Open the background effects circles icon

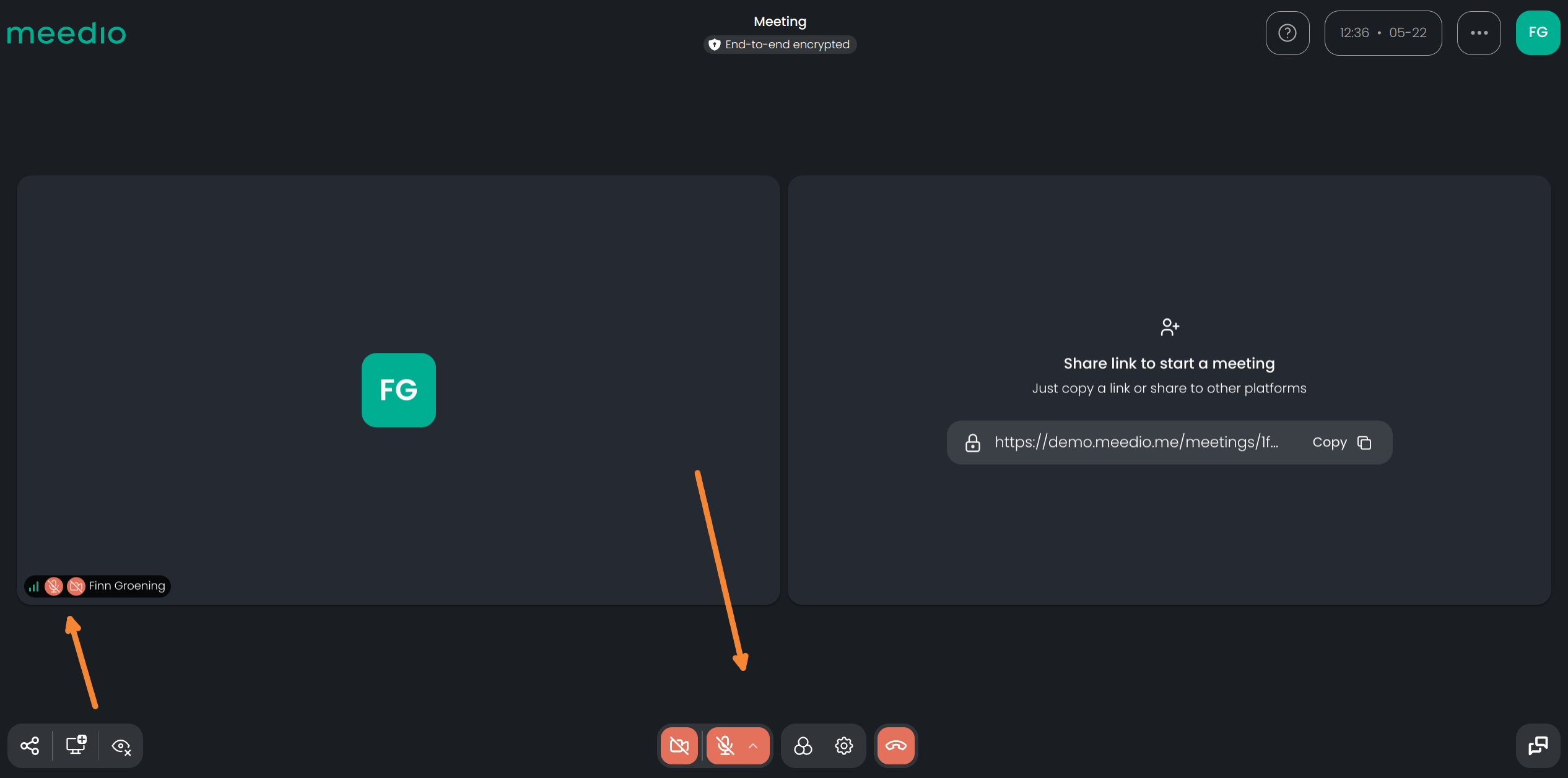803,746
